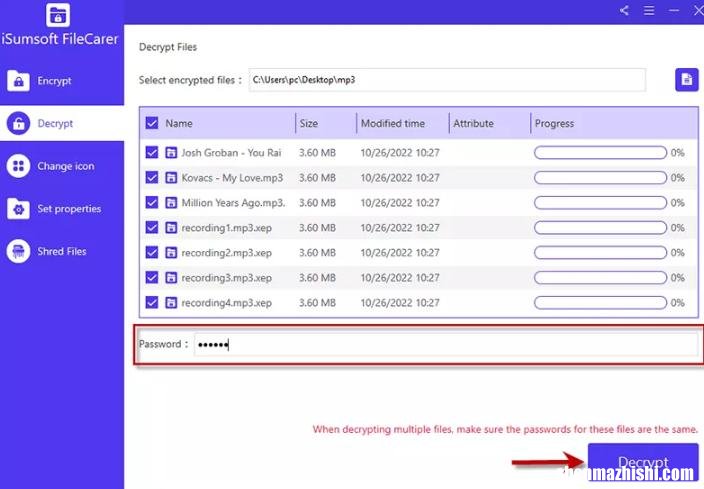
Task: Click the Set properties gear folder icon
Action: pos(18,209)
